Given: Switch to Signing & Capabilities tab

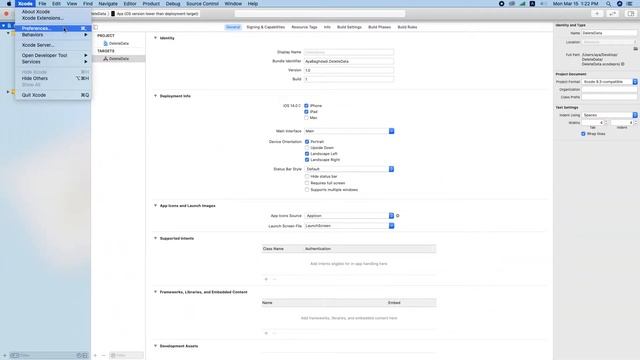Looking at the screenshot, I should click(x=266, y=27).
